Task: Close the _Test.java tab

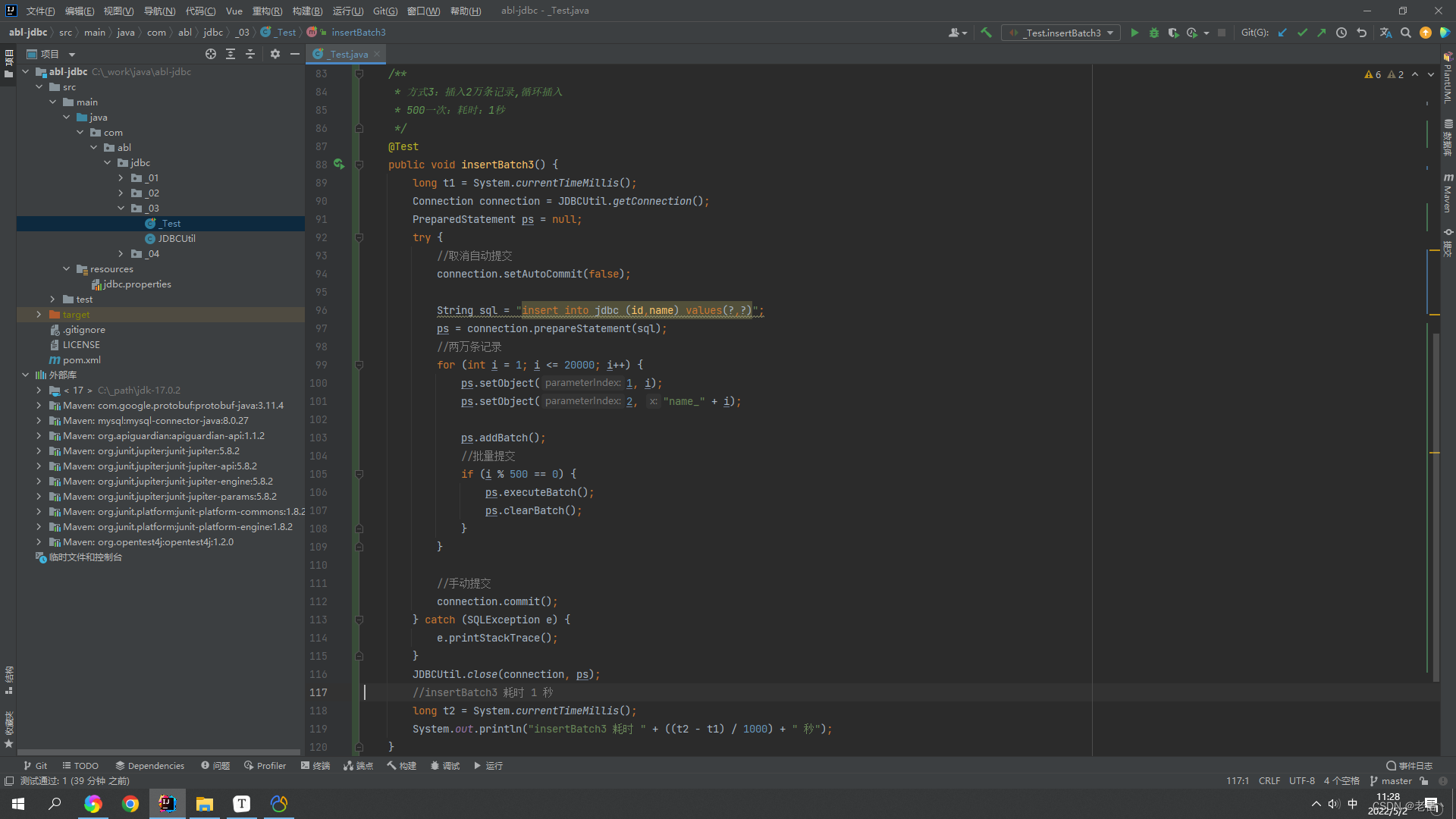Action: tap(377, 54)
